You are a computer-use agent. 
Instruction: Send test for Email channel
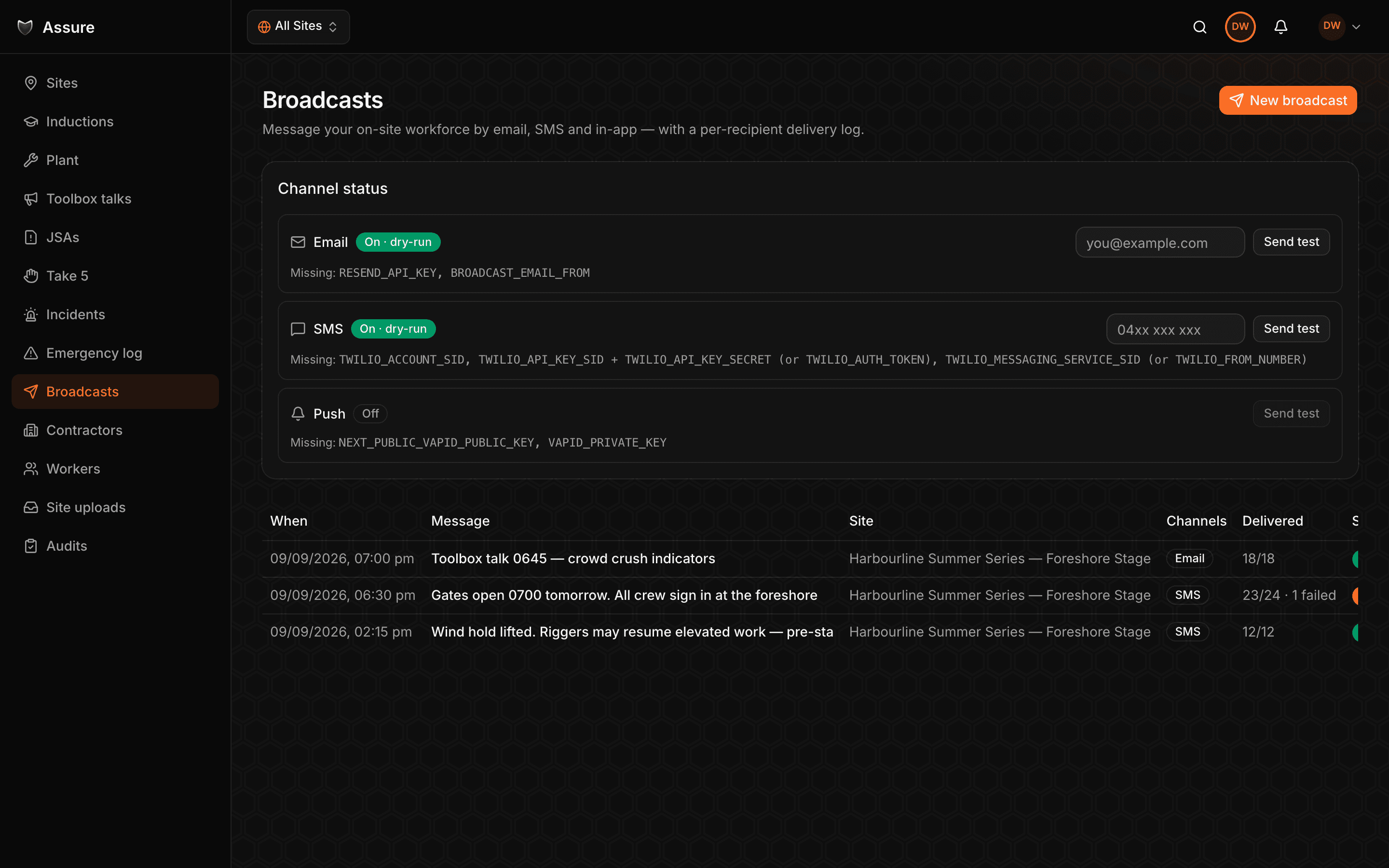[1291, 242]
